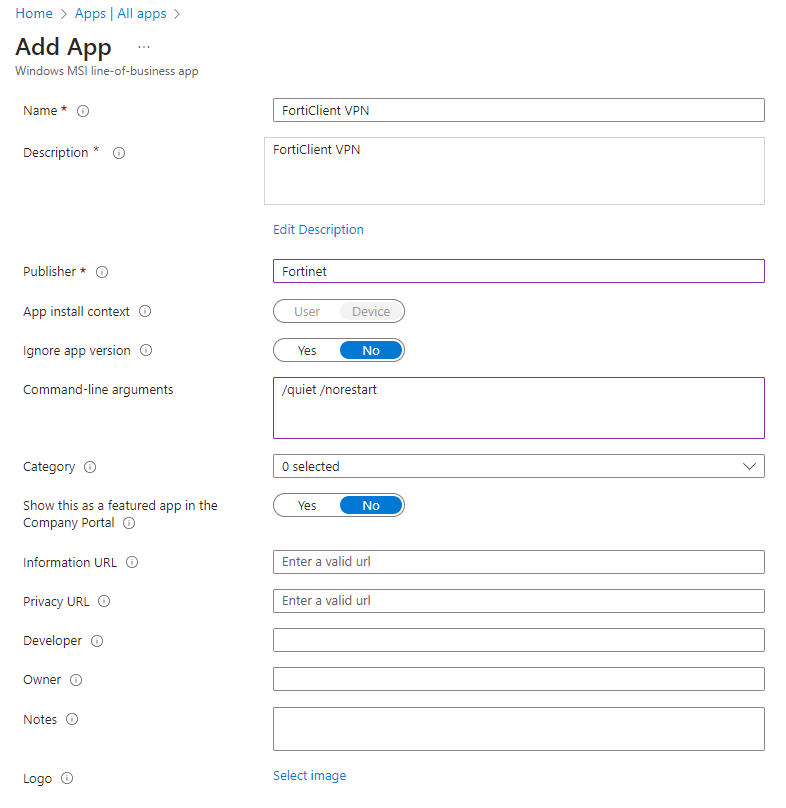The height and width of the screenshot is (808, 786).
Task: Focus the Information URL input
Action: [519, 562]
